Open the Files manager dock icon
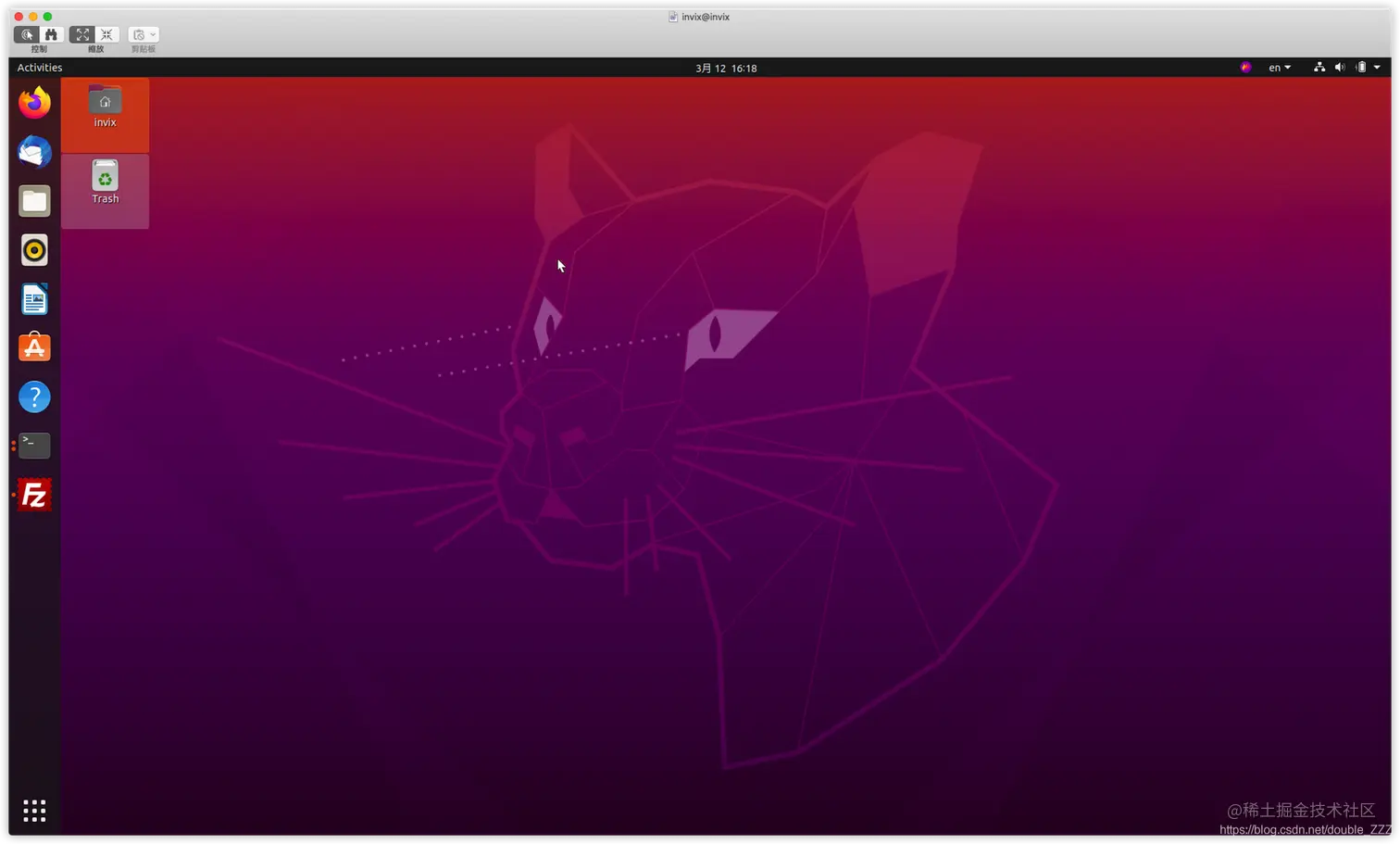This screenshot has width=1400, height=844. coord(34,201)
